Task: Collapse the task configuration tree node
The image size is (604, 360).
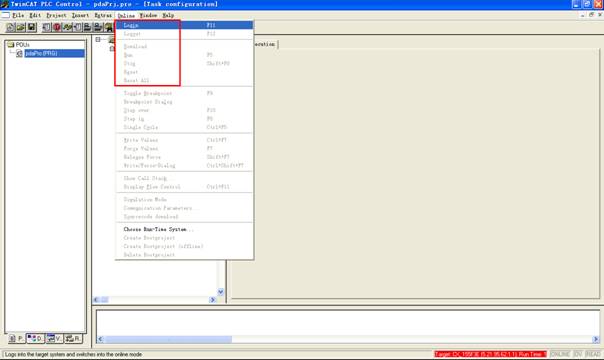Action: click(98, 39)
